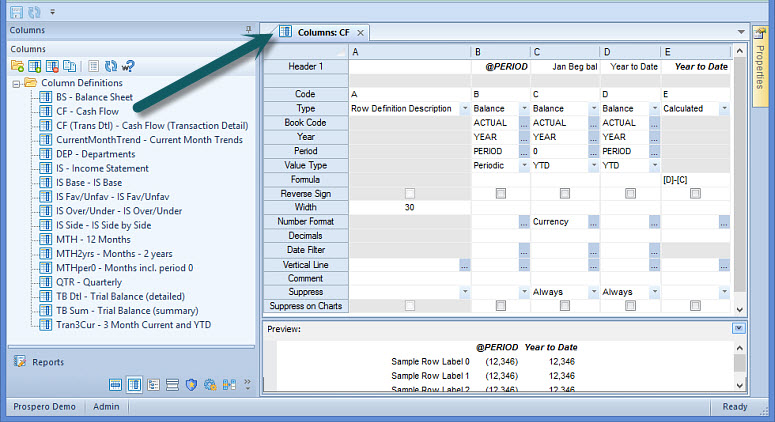This screenshot has height=422, width=775.
Task: Open the help question mark icon
Action: point(128,65)
